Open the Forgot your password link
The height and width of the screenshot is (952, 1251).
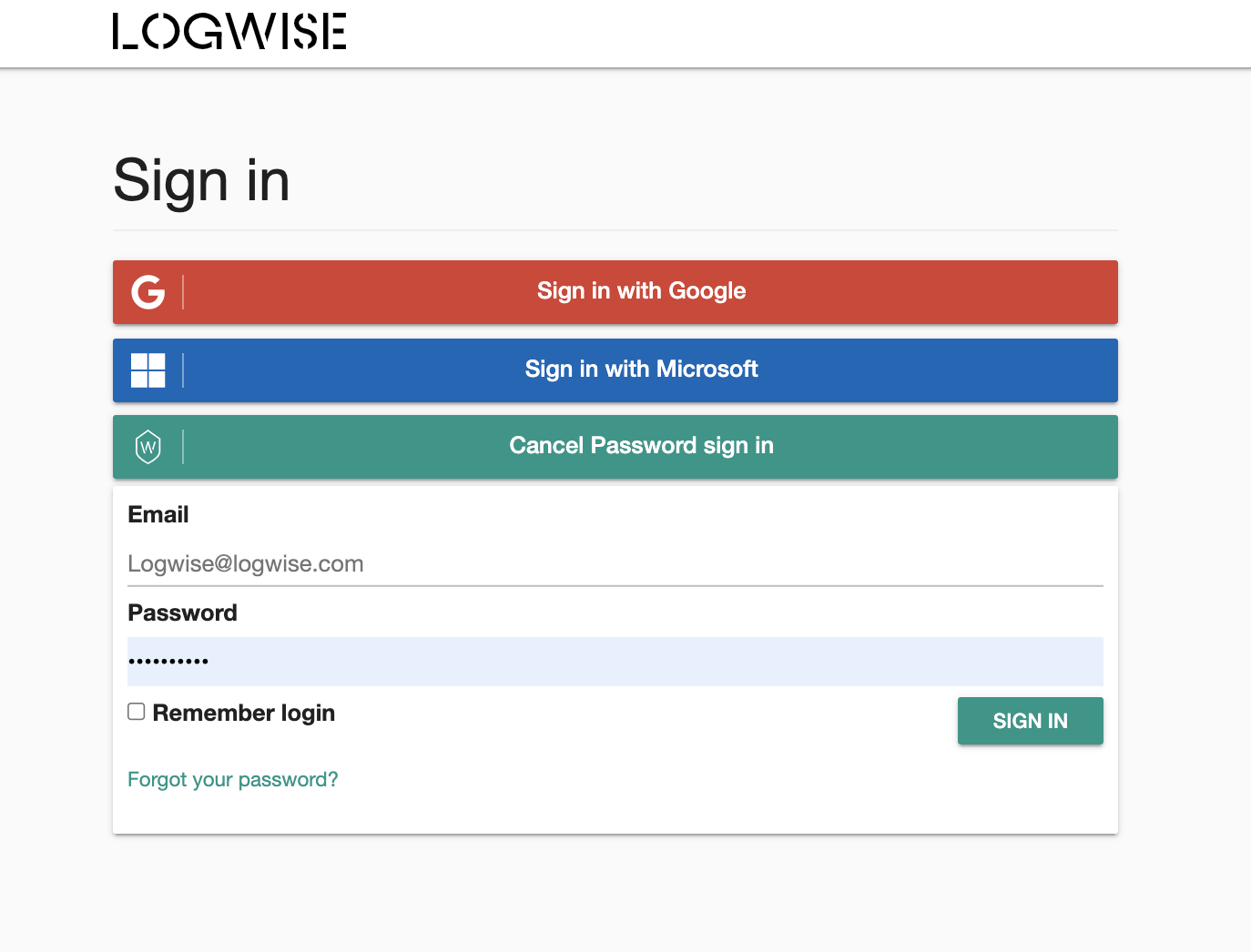point(232,780)
